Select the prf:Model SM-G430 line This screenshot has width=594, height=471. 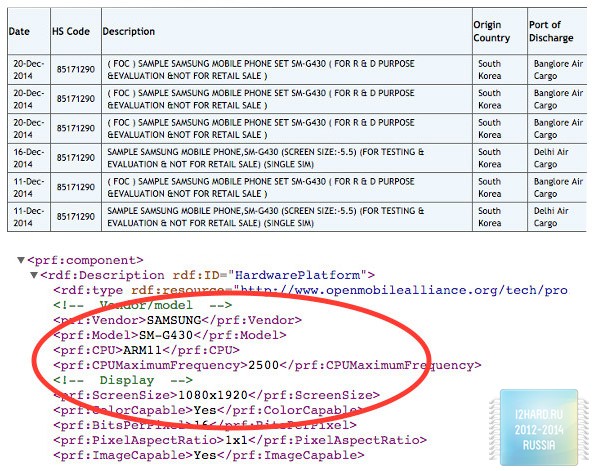pyautogui.click(x=170, y=335)
